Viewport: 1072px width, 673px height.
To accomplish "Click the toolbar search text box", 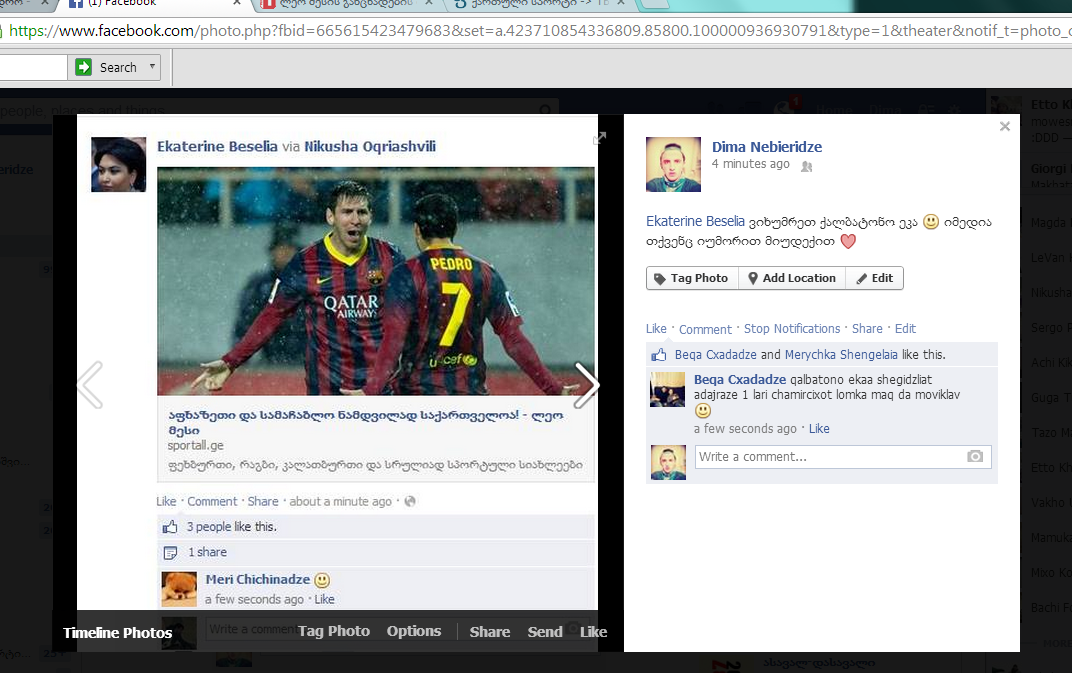I will [33, 67].
